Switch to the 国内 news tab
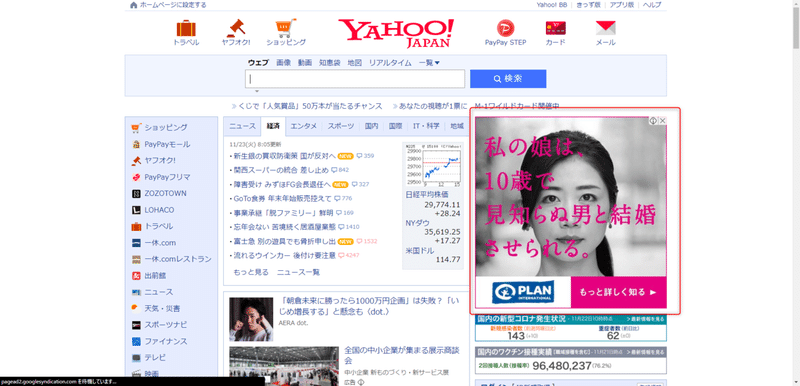Screen dimensions: 800x386 pos(371,126)
